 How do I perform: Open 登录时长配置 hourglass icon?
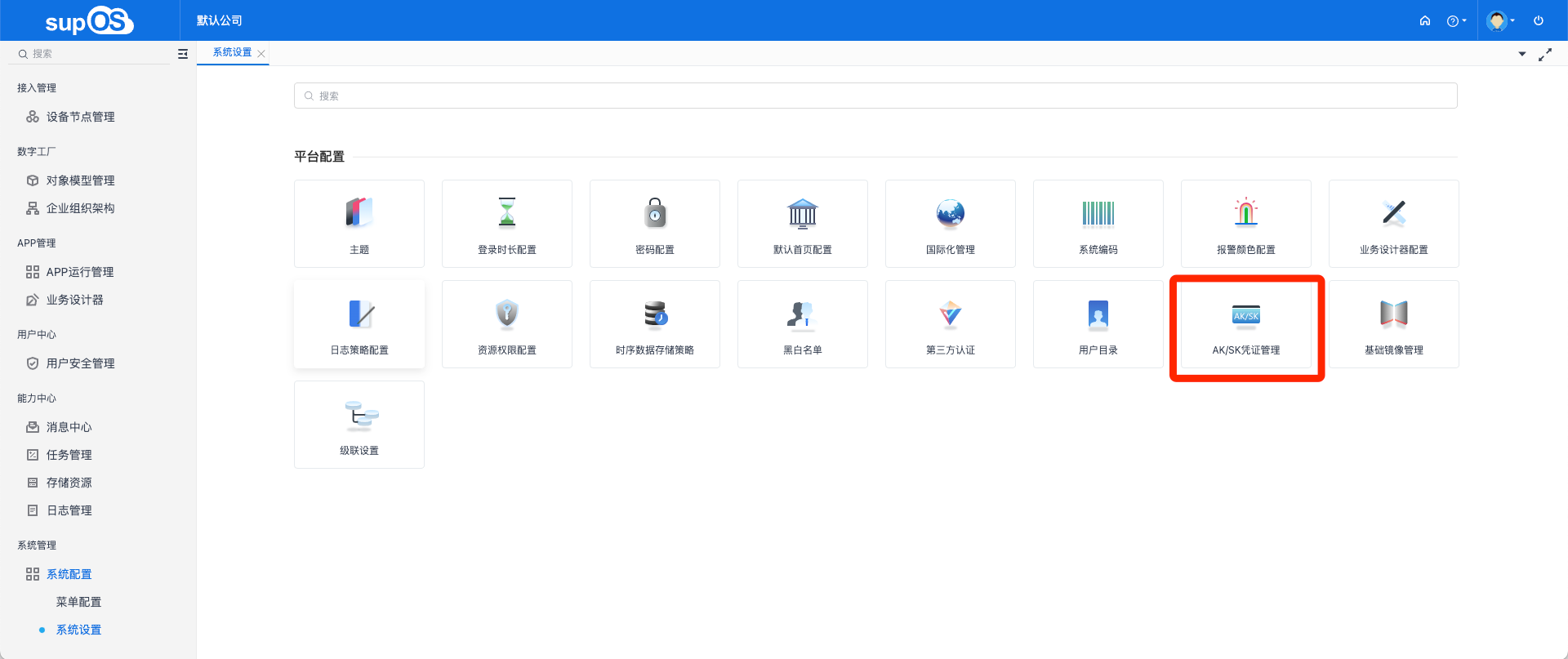(507, 213)
